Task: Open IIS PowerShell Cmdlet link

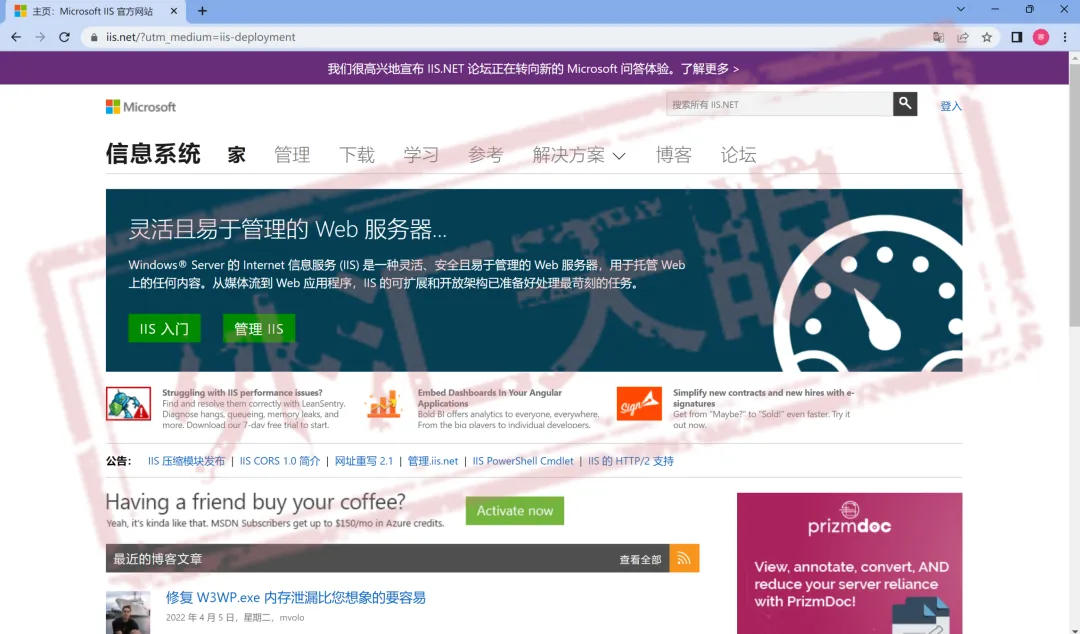Action: click(523, 461)
